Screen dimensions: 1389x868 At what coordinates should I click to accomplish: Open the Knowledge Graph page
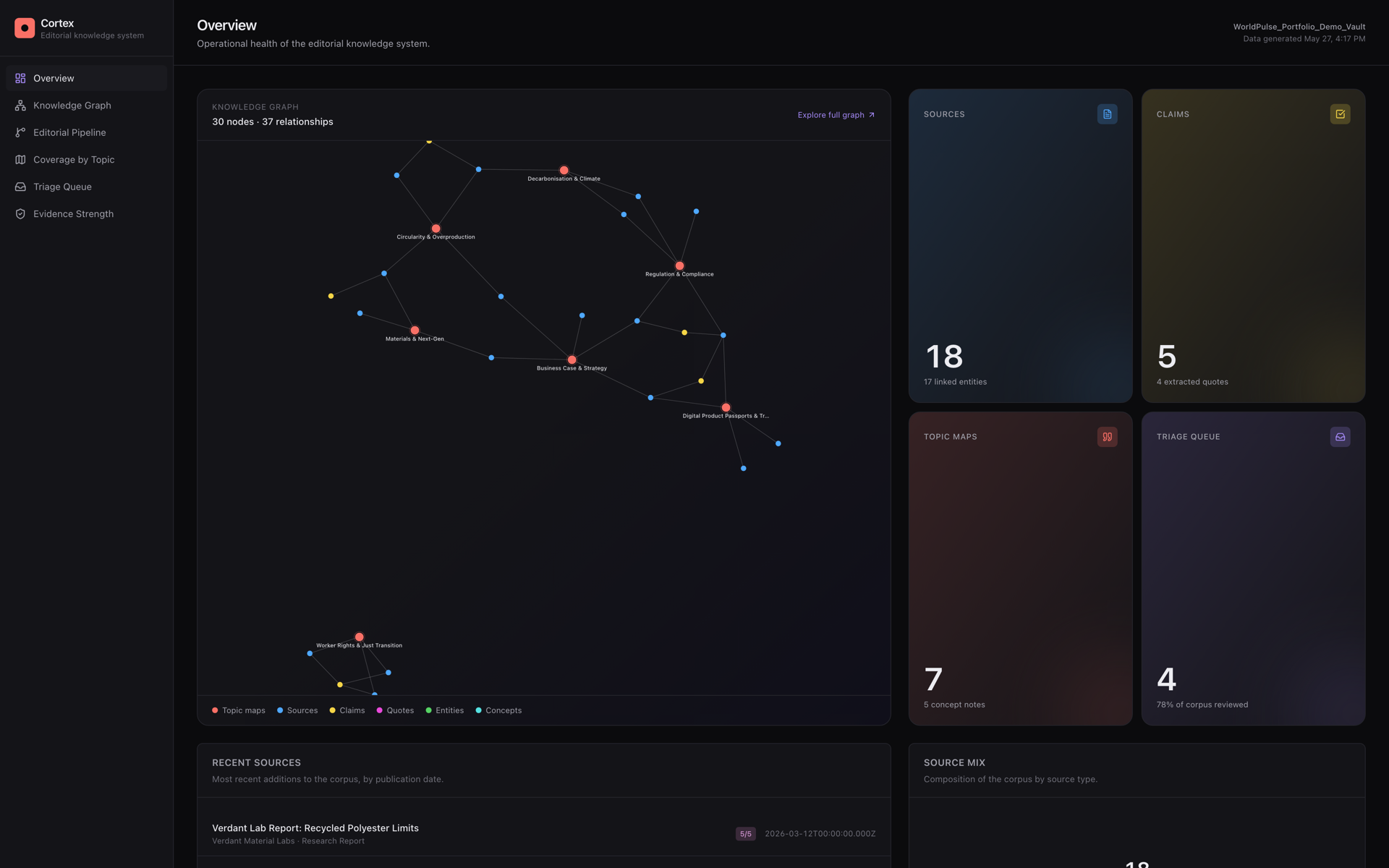[86, 106]
